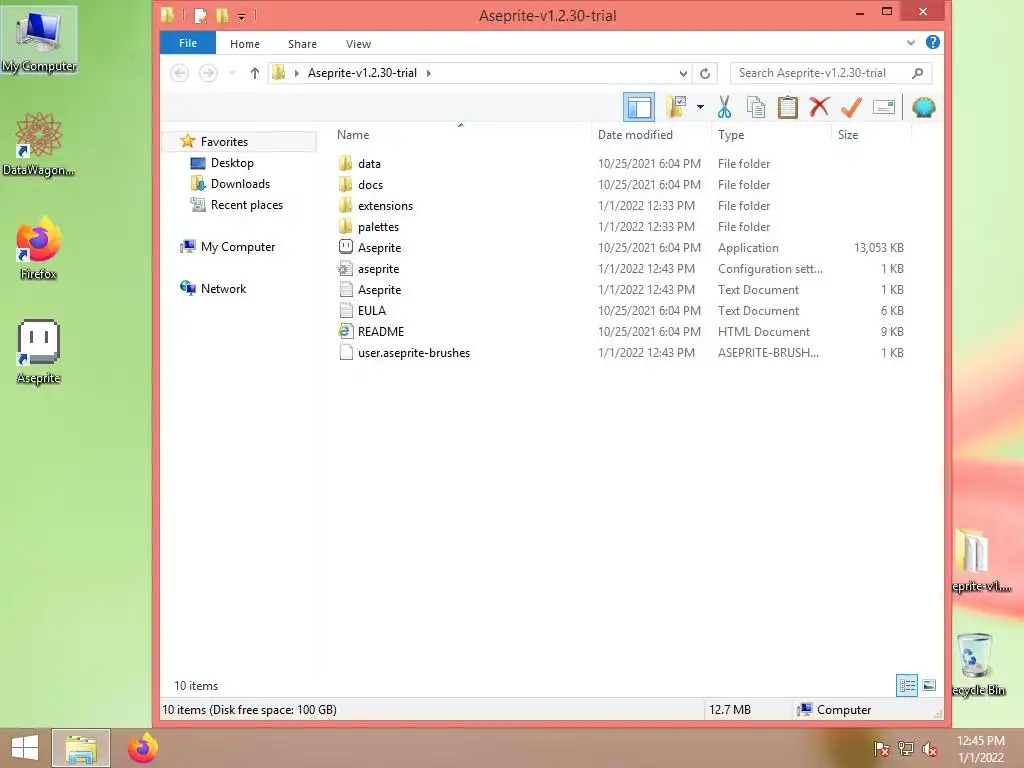This screenshot has height=768, width=1024.
Task: Click the search magnifier icon
Action: coord(918,73)
